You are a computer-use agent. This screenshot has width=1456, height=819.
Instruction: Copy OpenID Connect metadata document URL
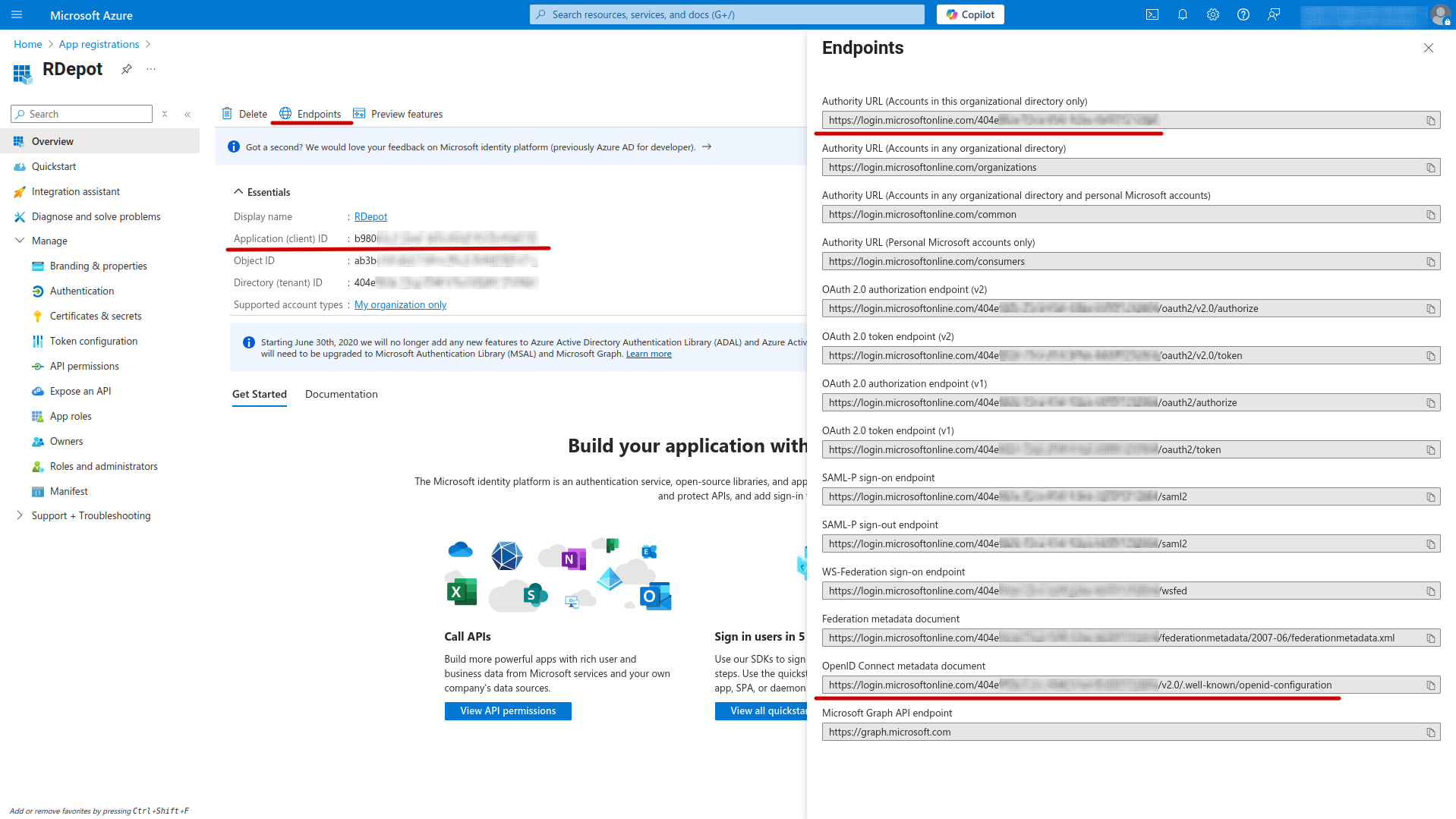(x=1430, y=685)
